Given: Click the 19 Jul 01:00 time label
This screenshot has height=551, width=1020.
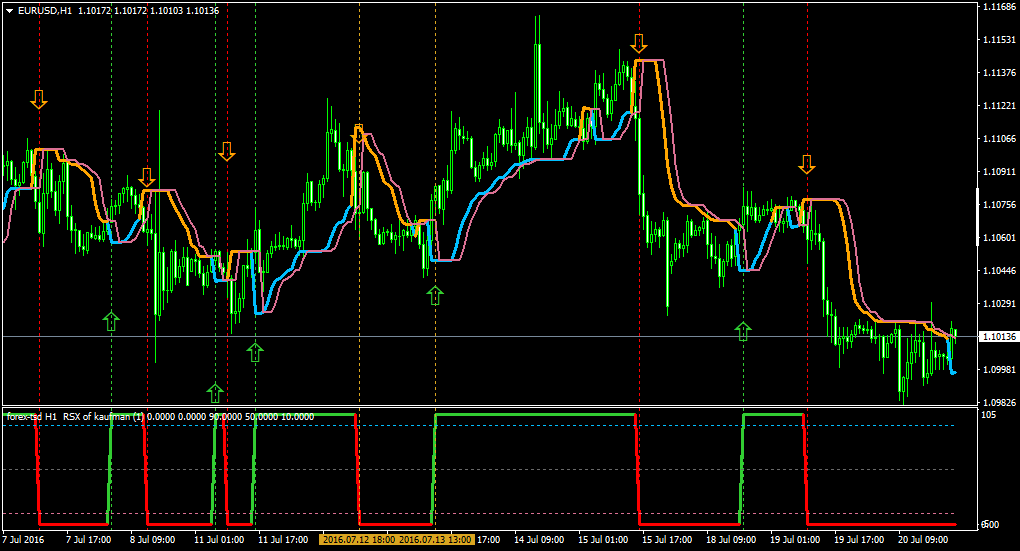Looking at the screenshot, I should [795, 540].
